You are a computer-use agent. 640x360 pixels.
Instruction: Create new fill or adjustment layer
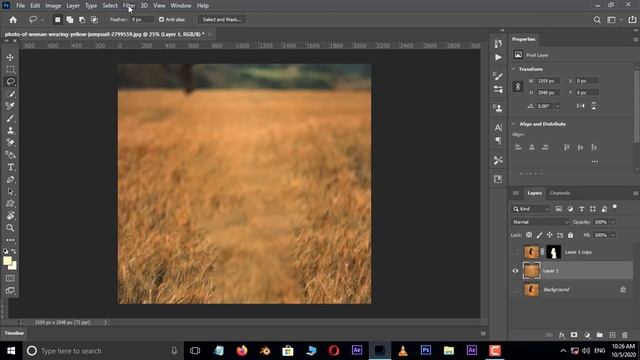pyautogui.click(x=587, y=335)
